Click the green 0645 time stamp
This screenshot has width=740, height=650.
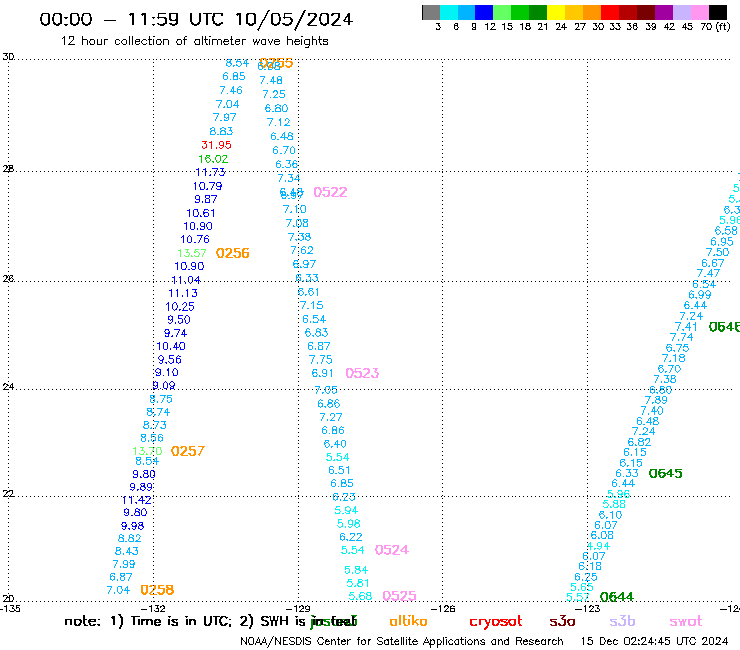665,473
